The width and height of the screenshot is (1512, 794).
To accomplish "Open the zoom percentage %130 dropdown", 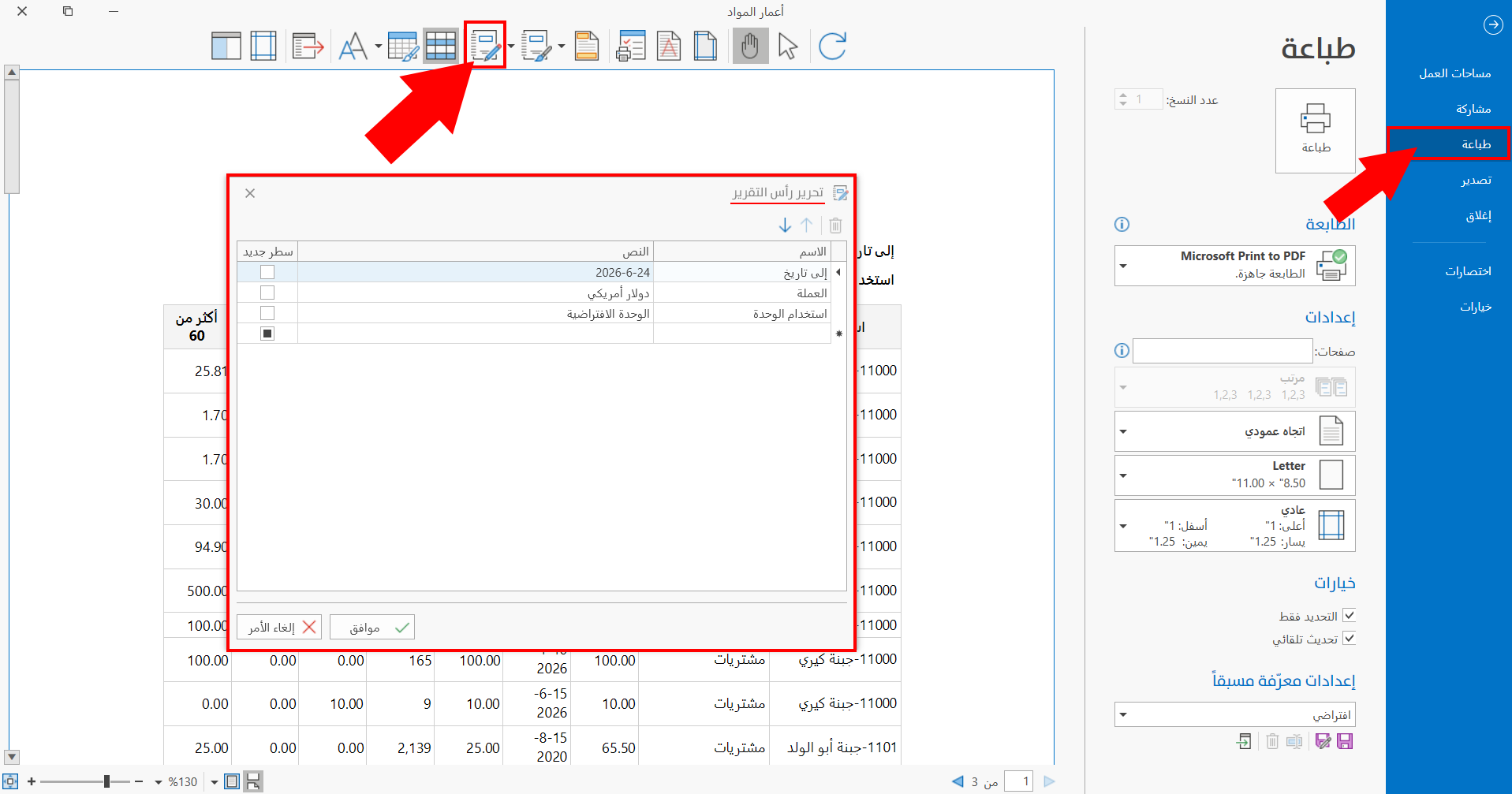I will (x=159, y=782).
